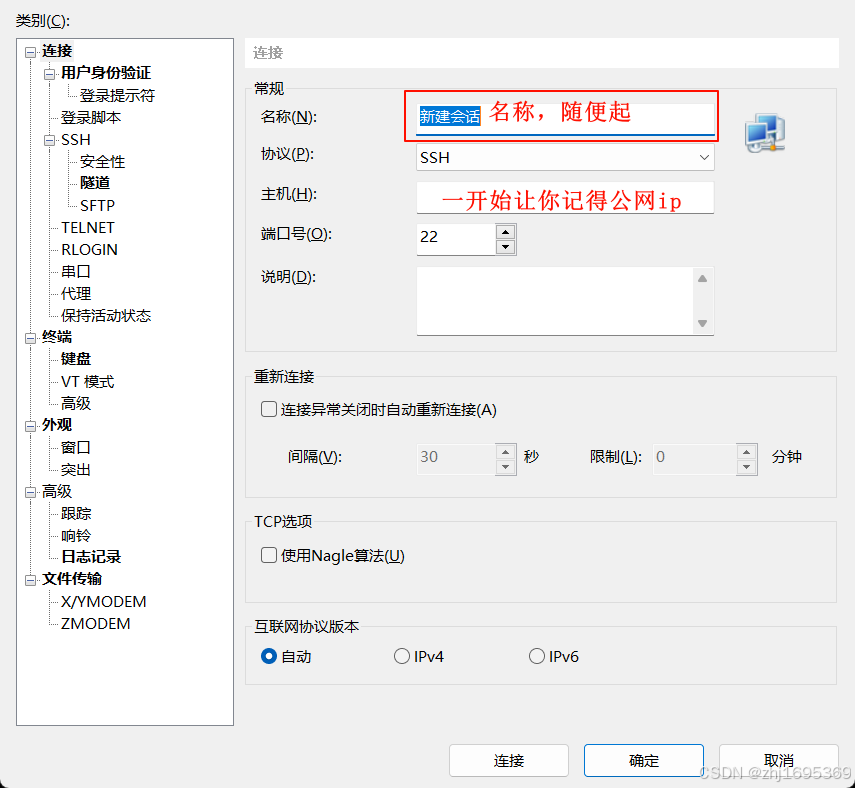Screen dimensions: 855x788
Task: Click the networked computers session icon
Action: [764, 133]
